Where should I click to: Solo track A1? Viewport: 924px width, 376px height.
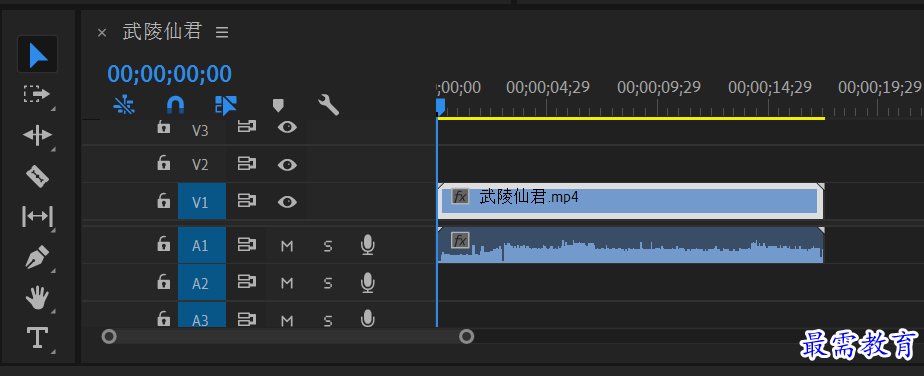coord(328,246)
